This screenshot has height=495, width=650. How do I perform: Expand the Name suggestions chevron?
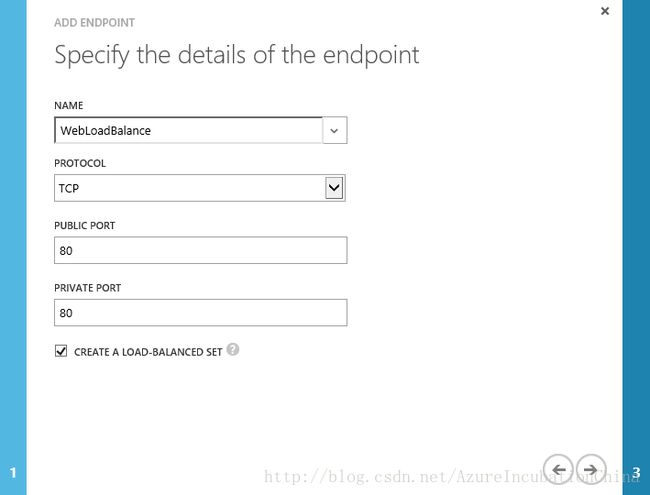coord(335,131)
